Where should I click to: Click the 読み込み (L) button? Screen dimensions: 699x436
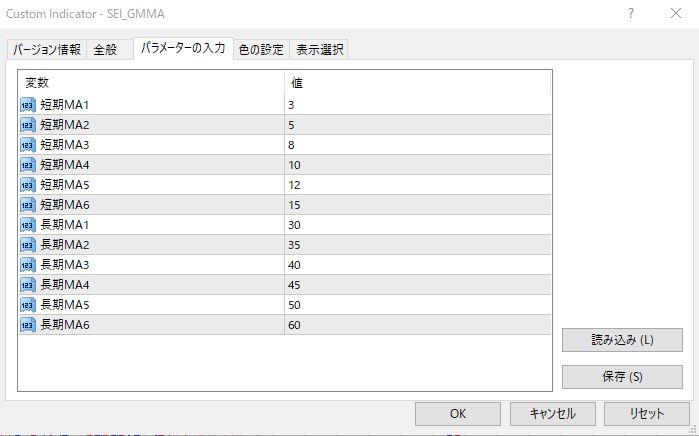click(622, 339)
